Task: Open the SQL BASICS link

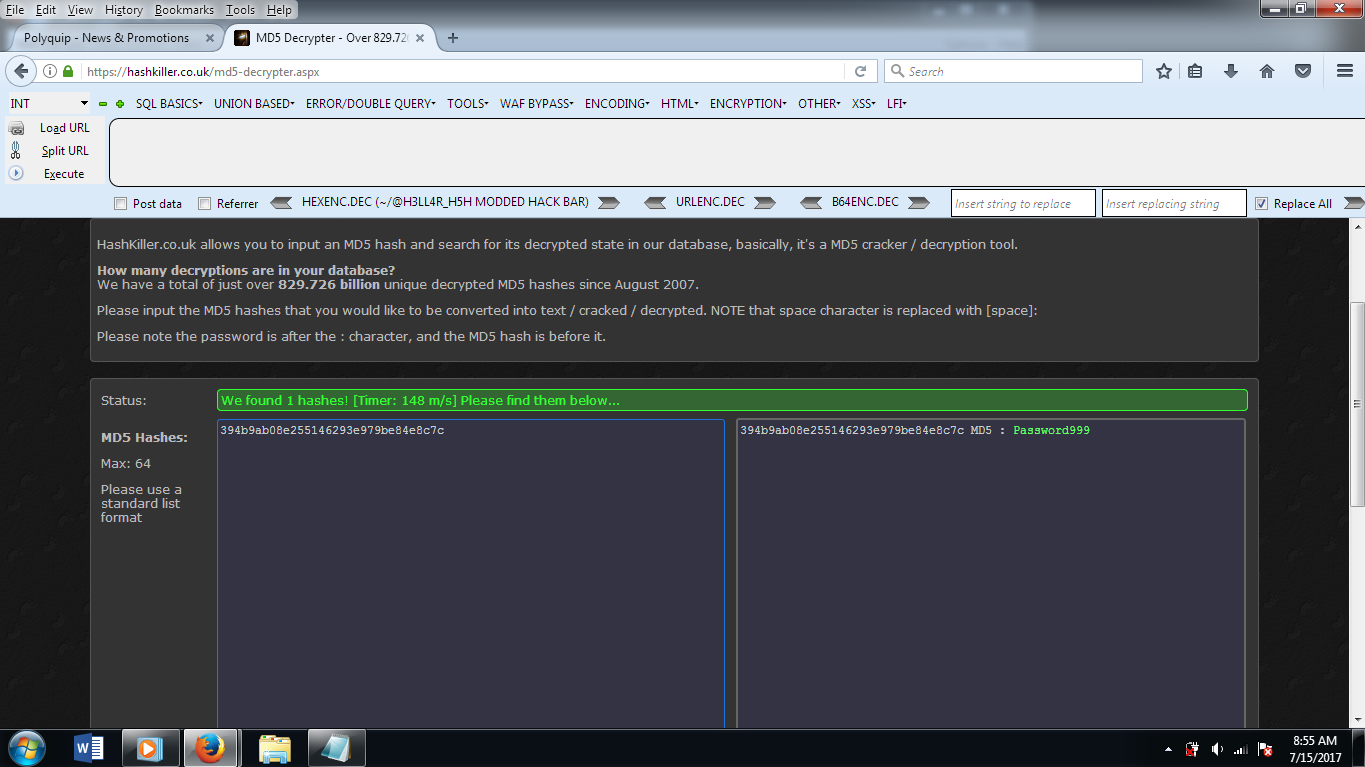Action: click(166, 103)
